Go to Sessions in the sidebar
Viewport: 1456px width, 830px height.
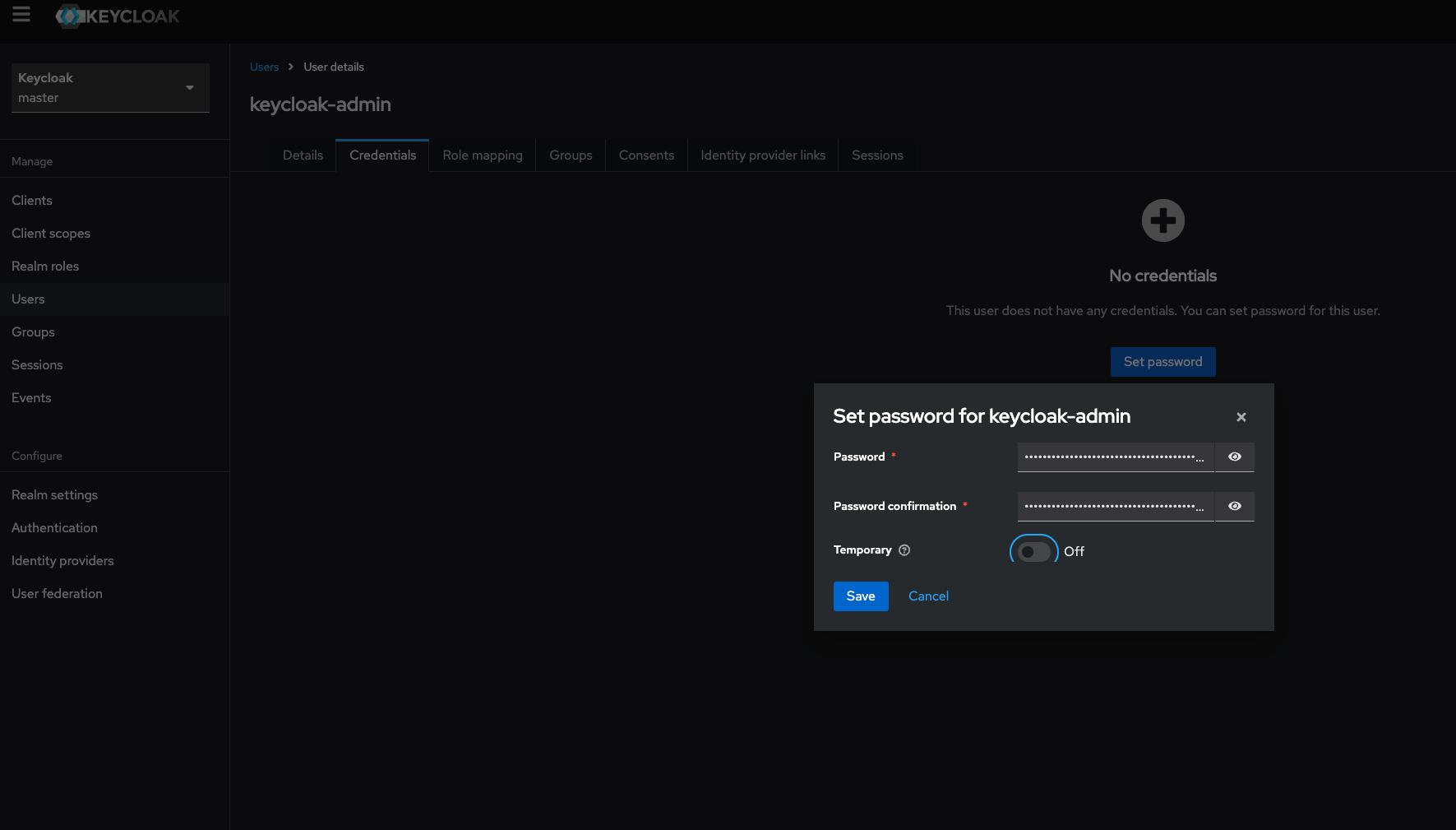[114, 365]
